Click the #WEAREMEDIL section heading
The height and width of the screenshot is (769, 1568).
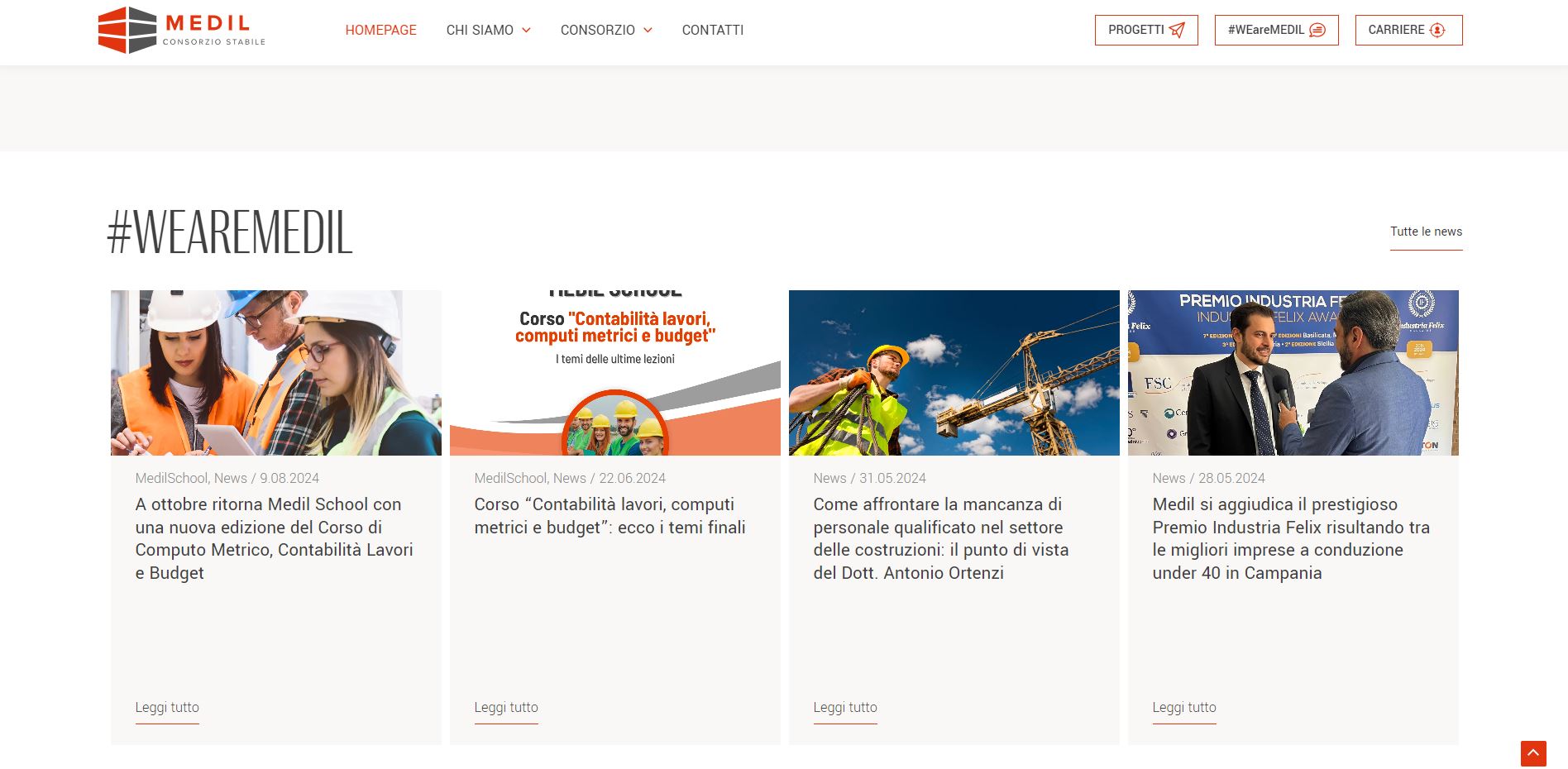[230, 232]
